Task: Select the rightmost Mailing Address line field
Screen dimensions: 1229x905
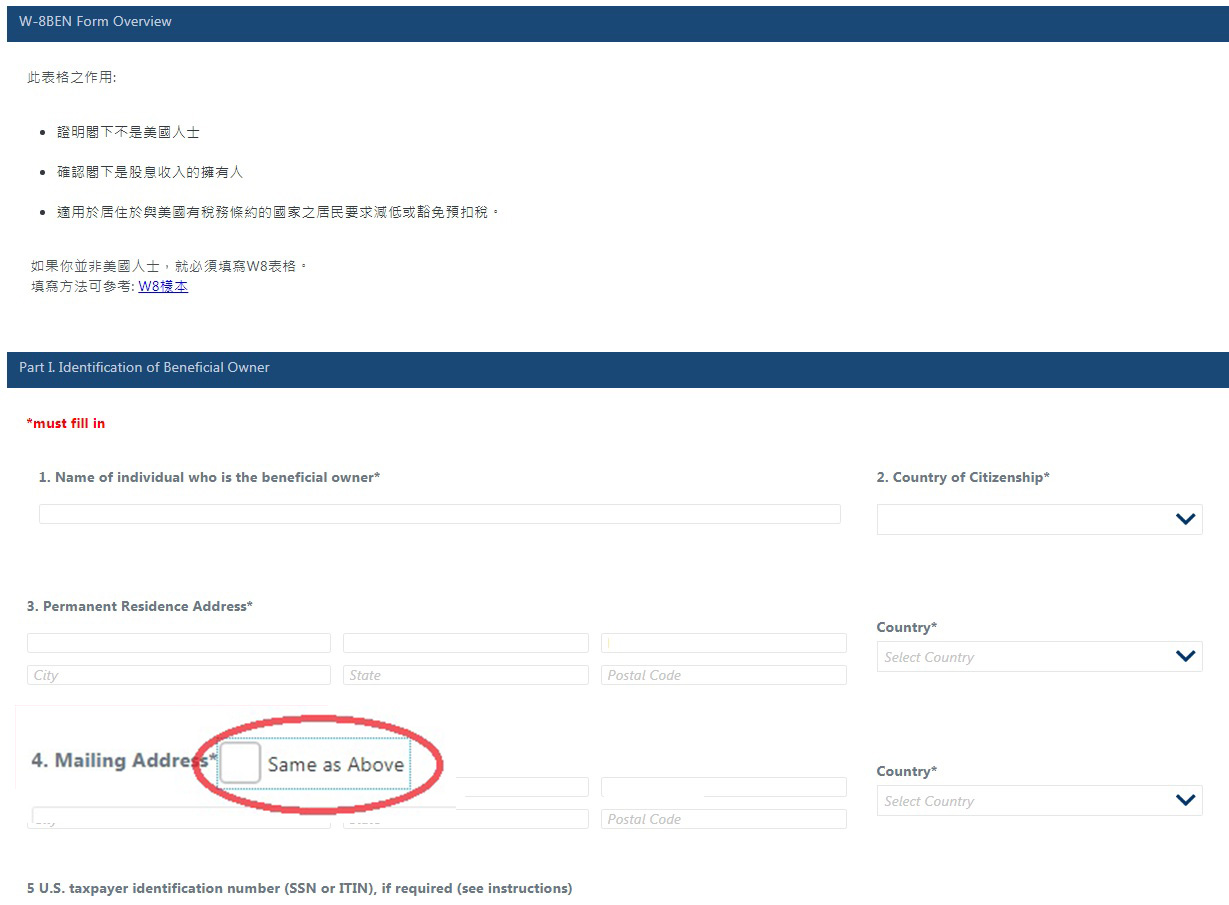Action: click(723, 787)
